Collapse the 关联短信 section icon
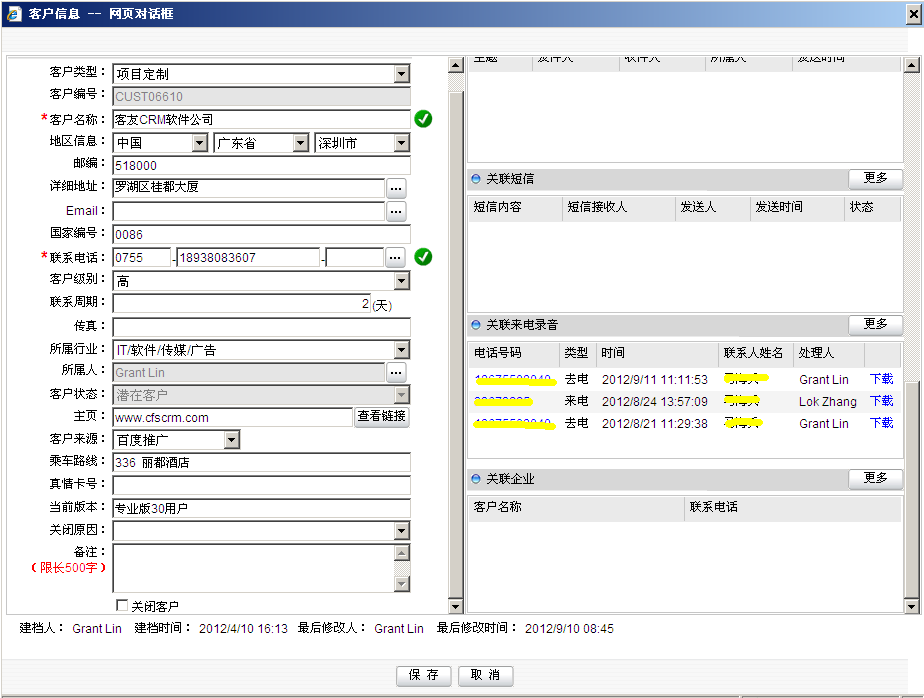This screenshot has height=698, width=924. 476,179
